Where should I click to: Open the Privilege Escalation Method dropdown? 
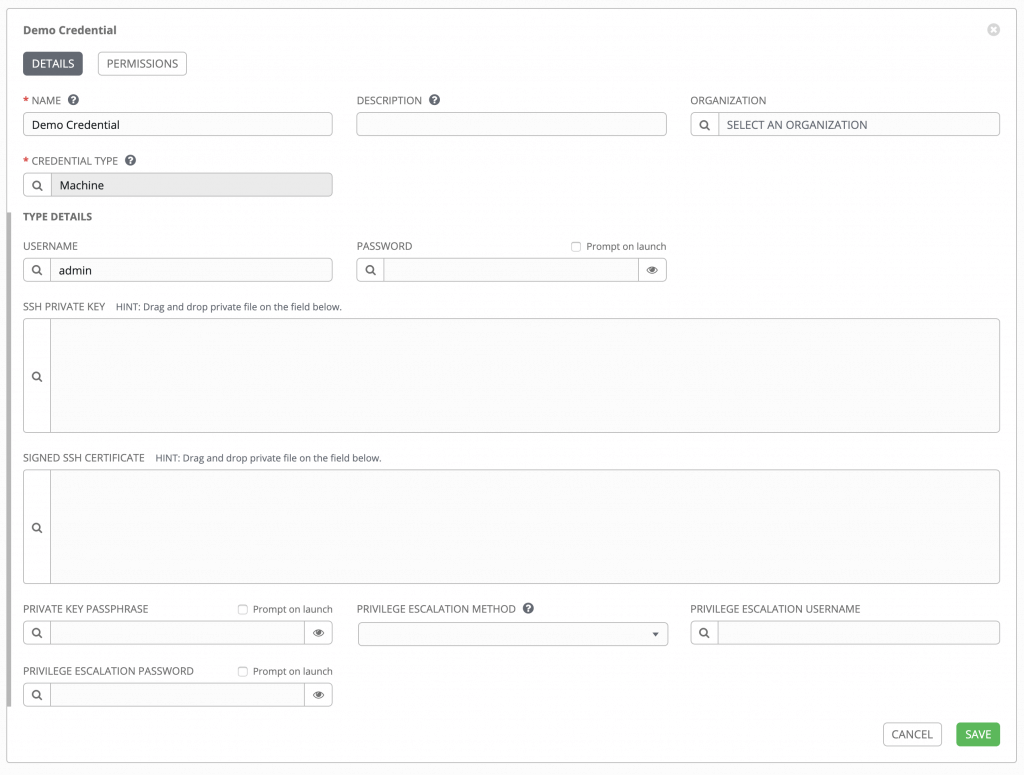click(x=513, y=634)
